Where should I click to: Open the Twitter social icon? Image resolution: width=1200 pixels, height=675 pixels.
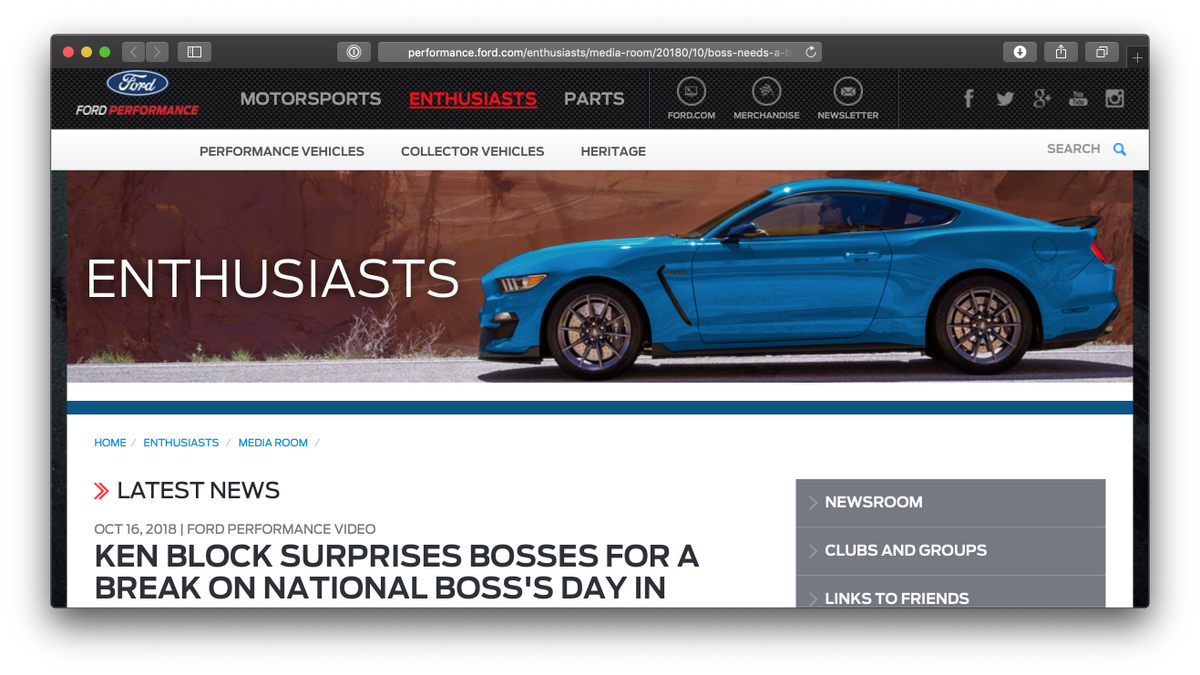(x=1005, y=98)
